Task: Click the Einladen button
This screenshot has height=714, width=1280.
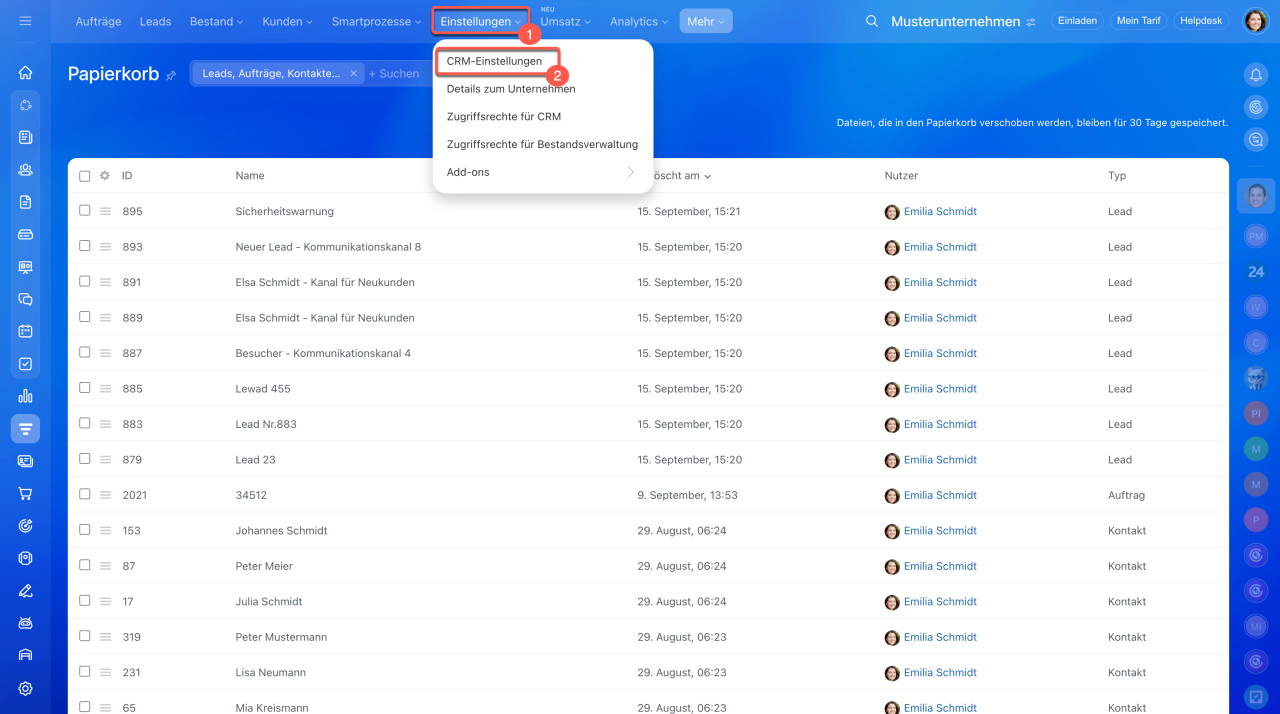Action: point(1077,20)
